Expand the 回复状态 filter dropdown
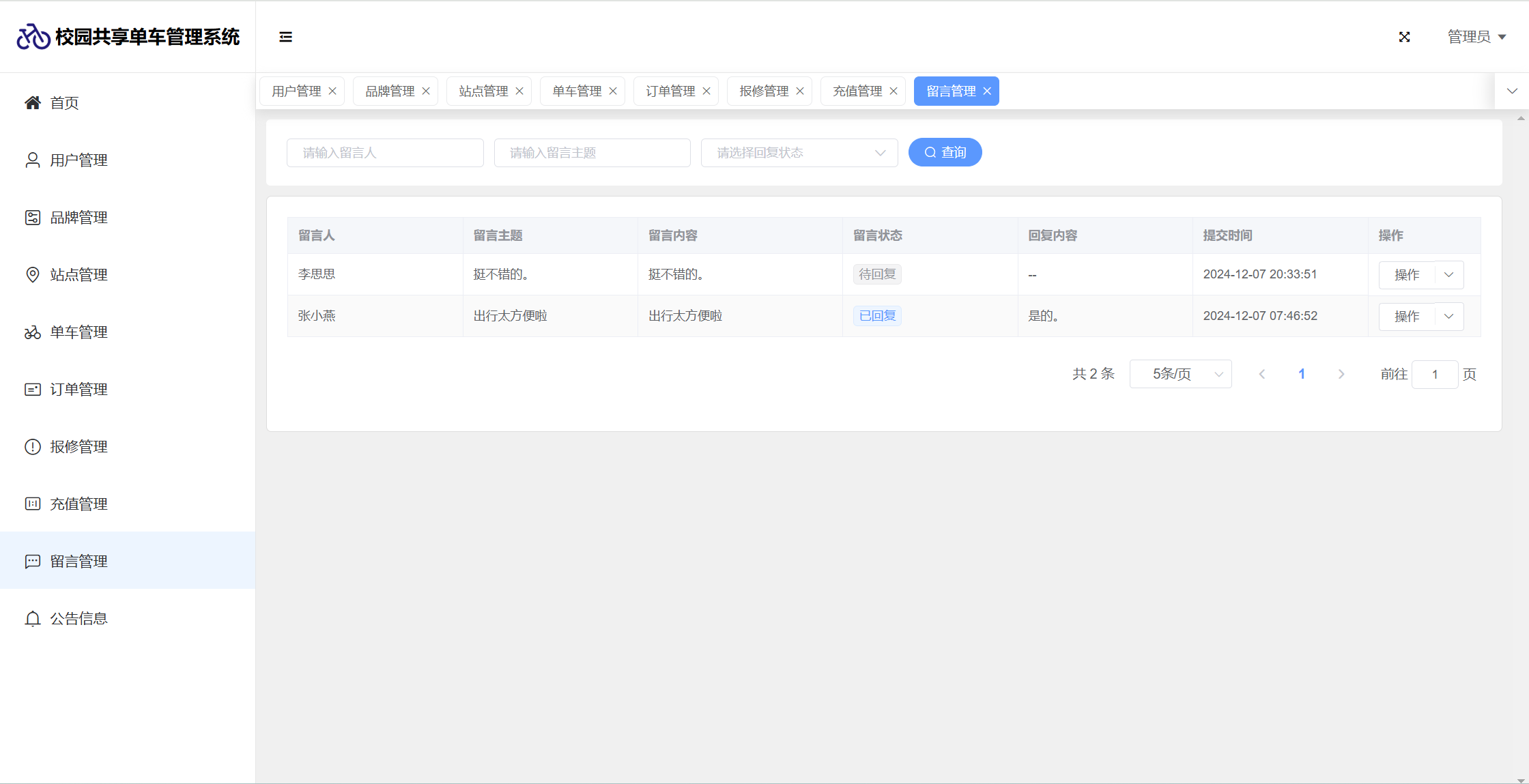Viewport: 1529px width, 784px height. pos(799,153)
